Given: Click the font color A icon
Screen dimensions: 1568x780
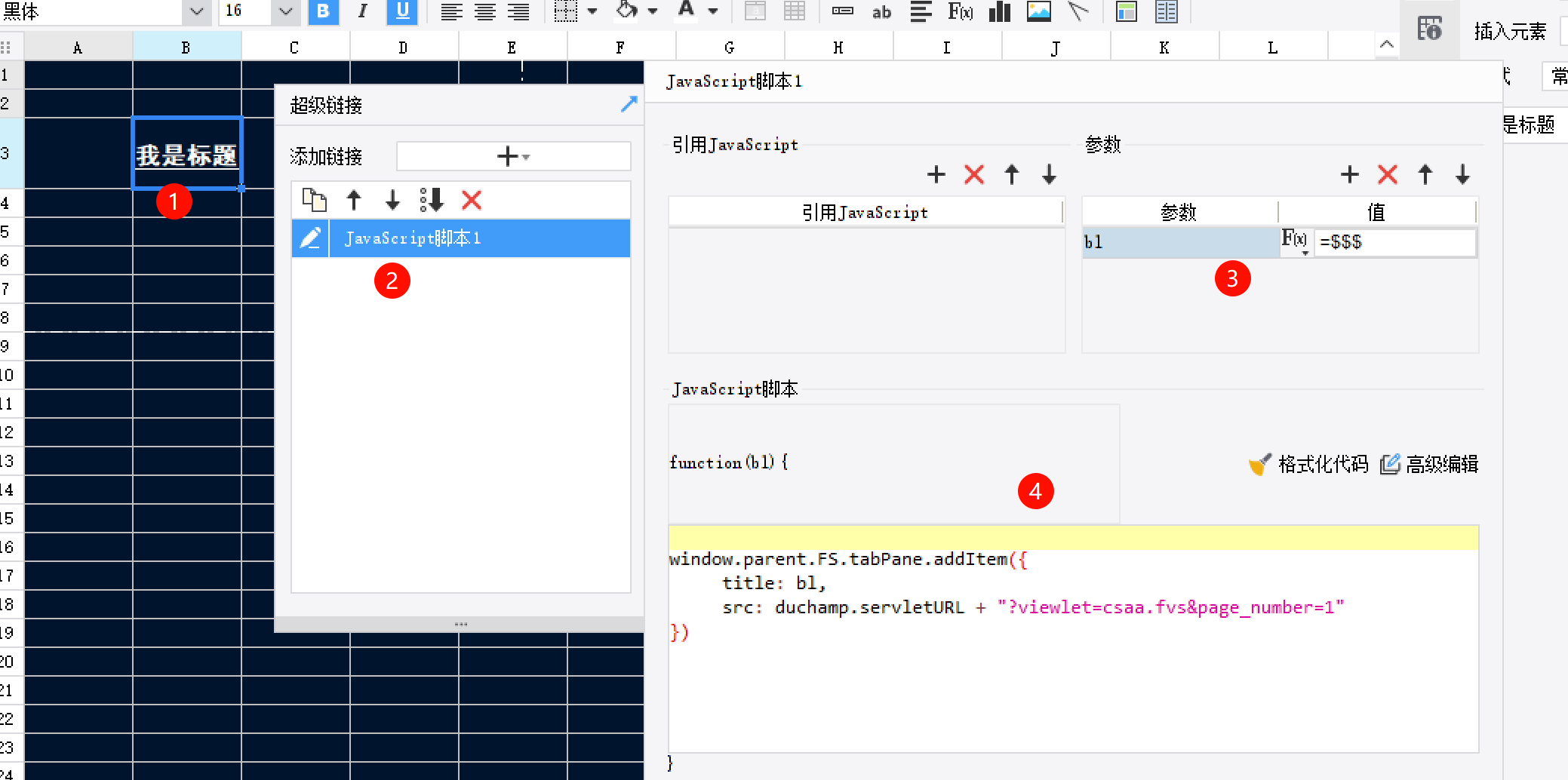Looking at the screenshot, I should point(685,11).
